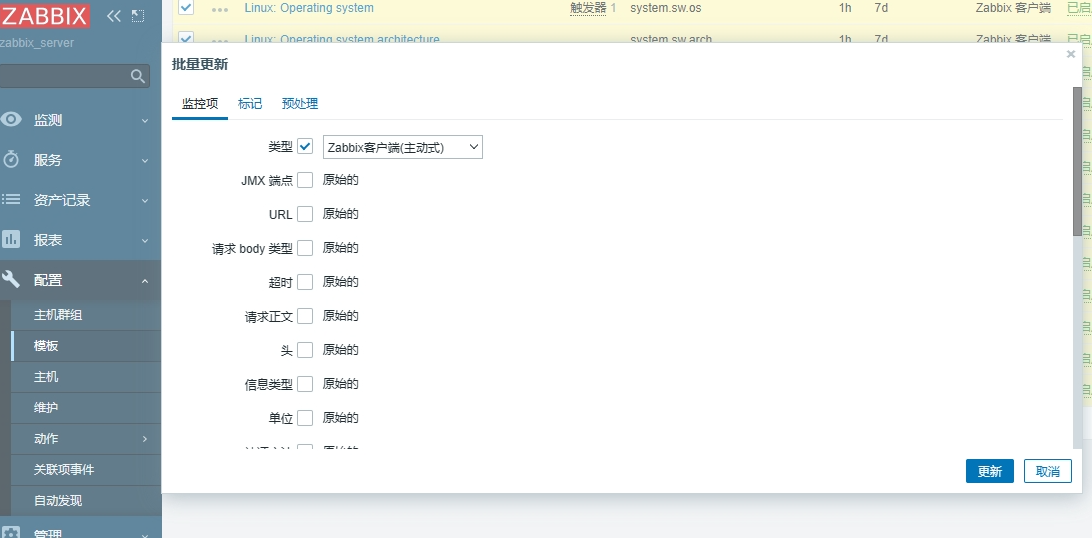Collapse the 配置 menu section
1092x538 pixels.
pyautogui.click(x=144, y=281)
